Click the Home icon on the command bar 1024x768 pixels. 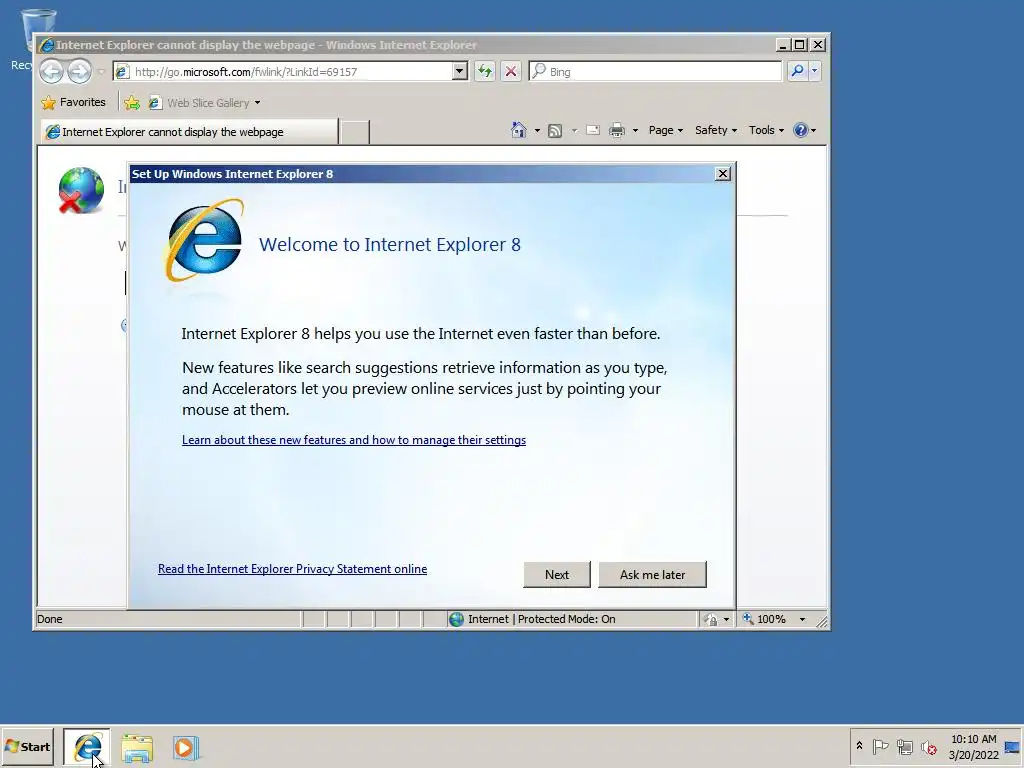[x=519, y=130]
